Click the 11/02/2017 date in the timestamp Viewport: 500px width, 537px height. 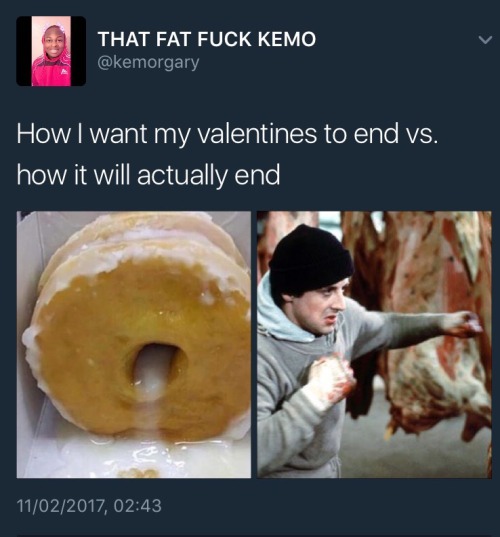pos(60,506)
